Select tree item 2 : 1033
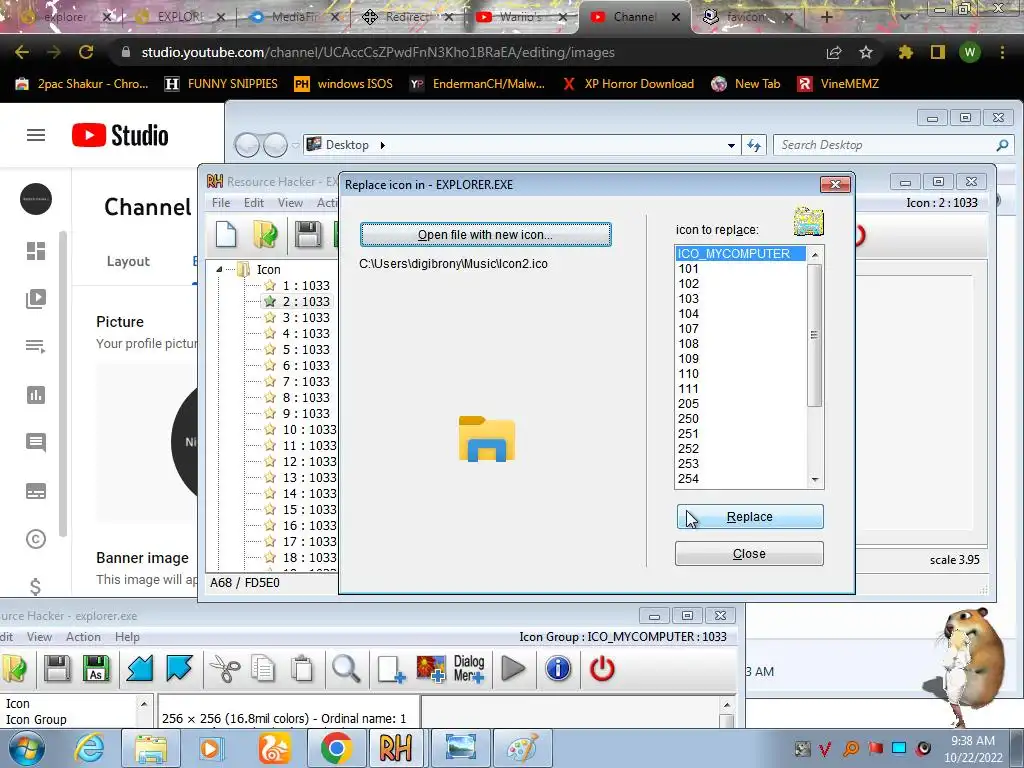This screenshot has width=1024, height=768. [306, 302]
